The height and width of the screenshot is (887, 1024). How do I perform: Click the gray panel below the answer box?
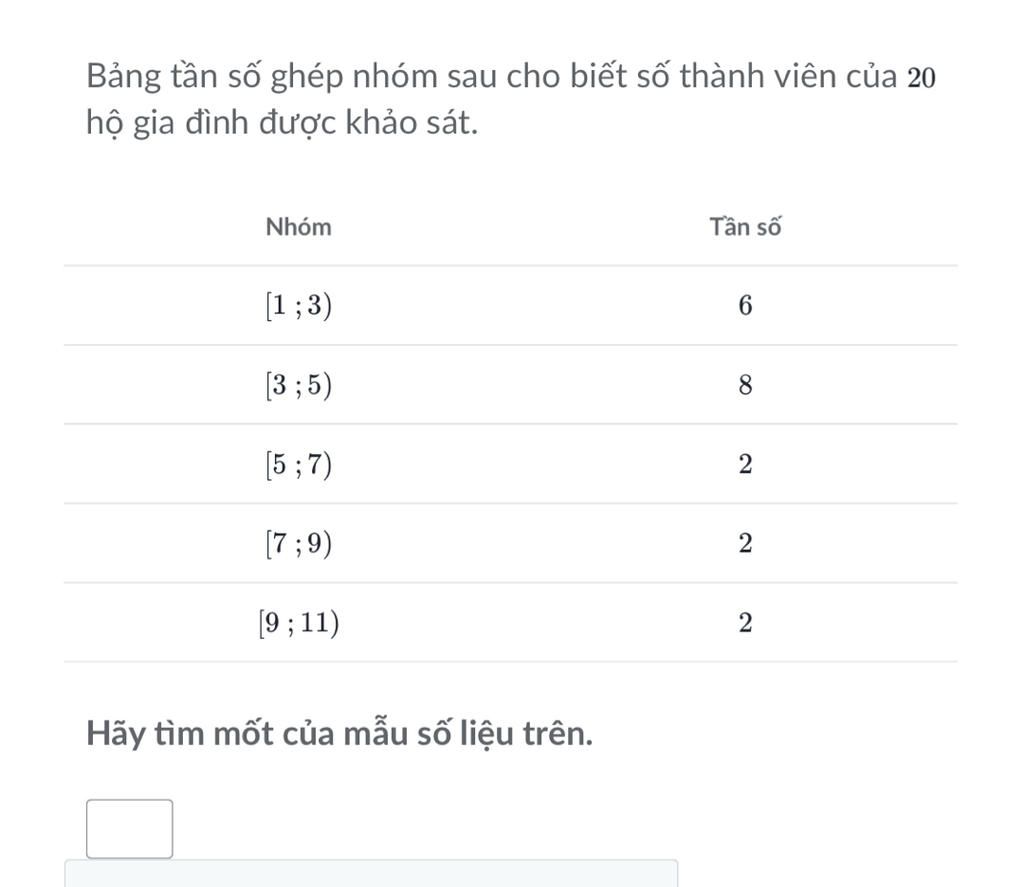[x=371, y=873]
